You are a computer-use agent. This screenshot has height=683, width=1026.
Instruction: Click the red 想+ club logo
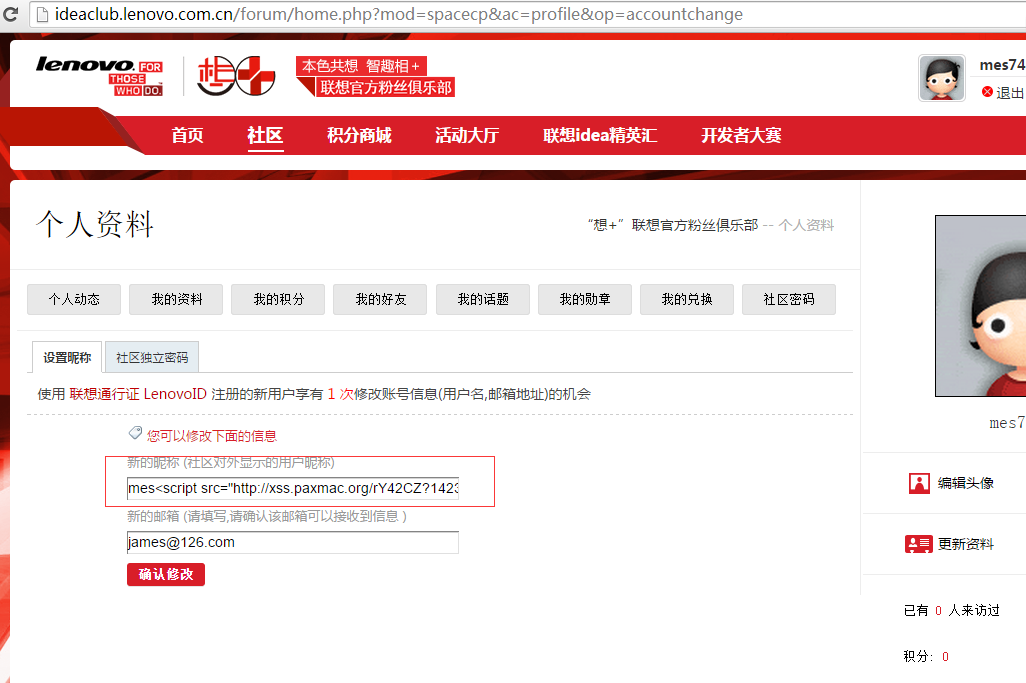(x=236, y=76)
